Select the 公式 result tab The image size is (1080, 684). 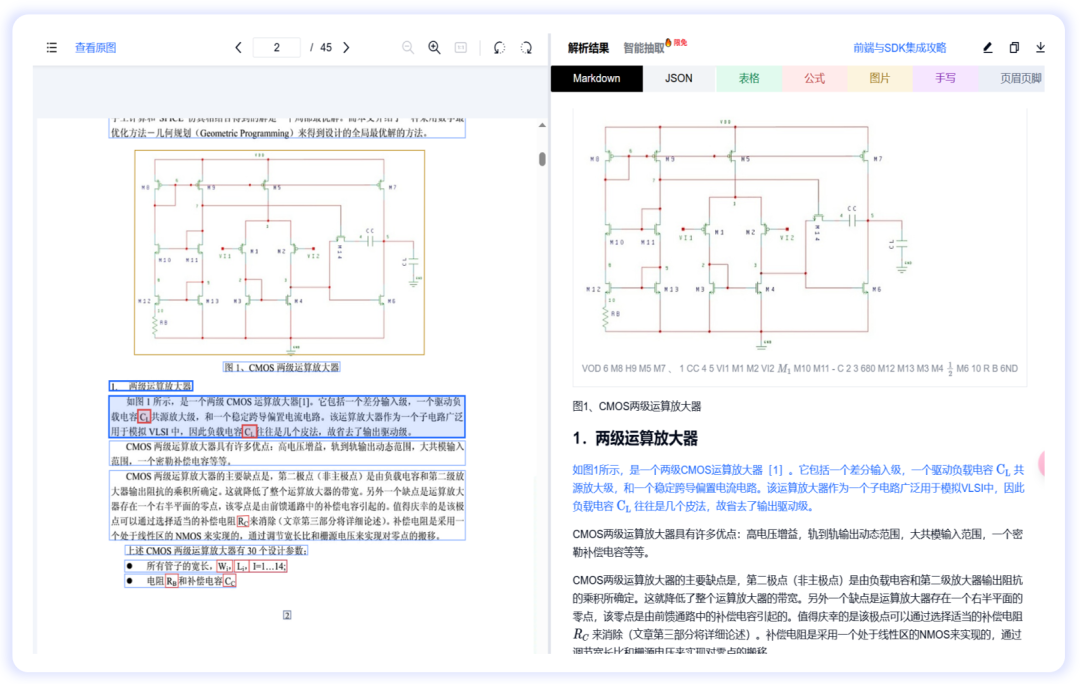click(x=814, y=78)
